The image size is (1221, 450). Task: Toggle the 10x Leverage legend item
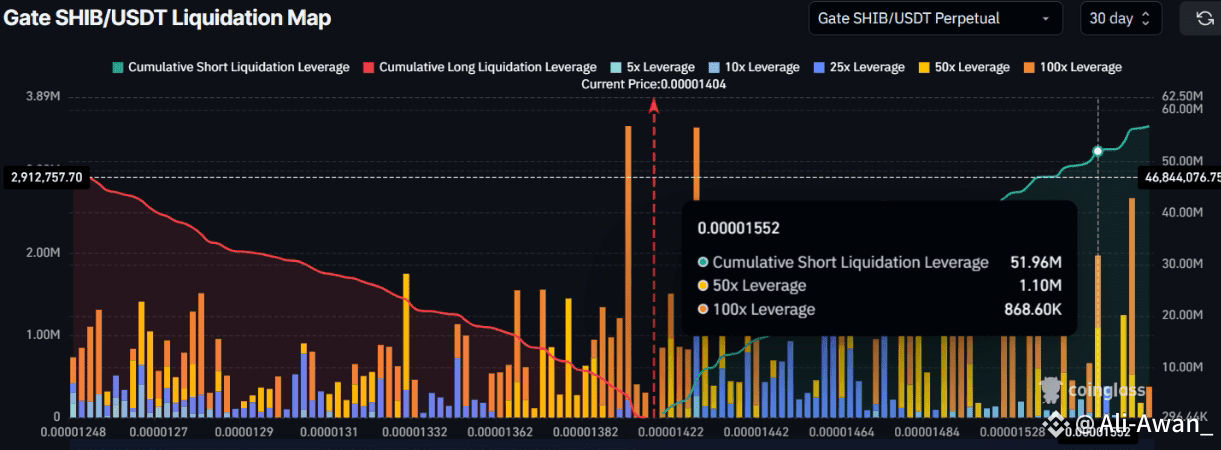753,67
